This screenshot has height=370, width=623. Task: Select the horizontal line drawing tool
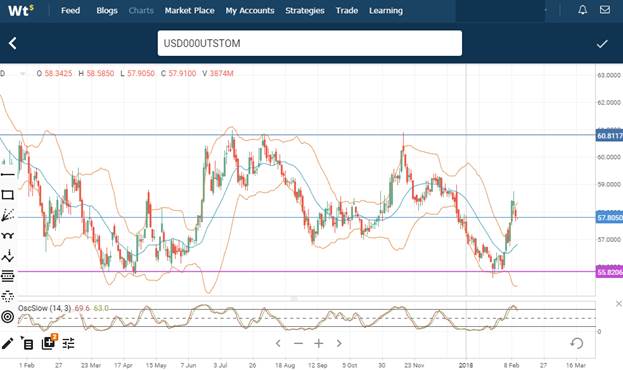(x=8, y=174)
